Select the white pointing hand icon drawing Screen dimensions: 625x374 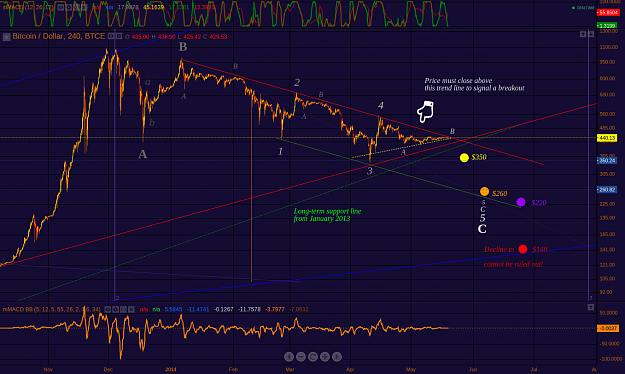pos(425,111)
